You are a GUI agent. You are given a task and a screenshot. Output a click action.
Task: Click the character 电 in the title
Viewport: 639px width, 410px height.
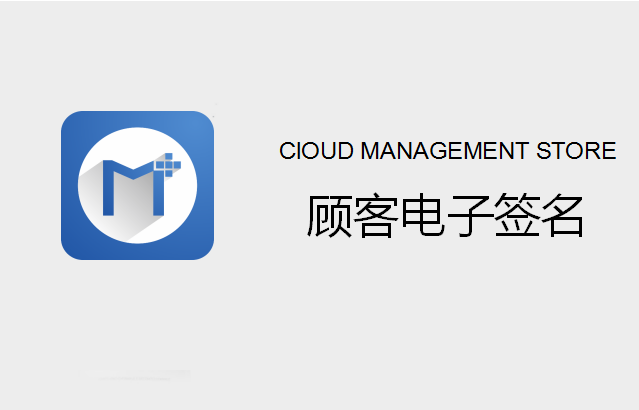pos(423,215)
